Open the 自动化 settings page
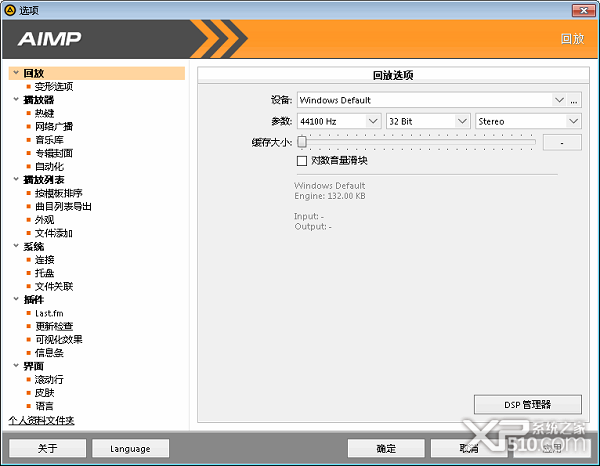 (49, 166)
